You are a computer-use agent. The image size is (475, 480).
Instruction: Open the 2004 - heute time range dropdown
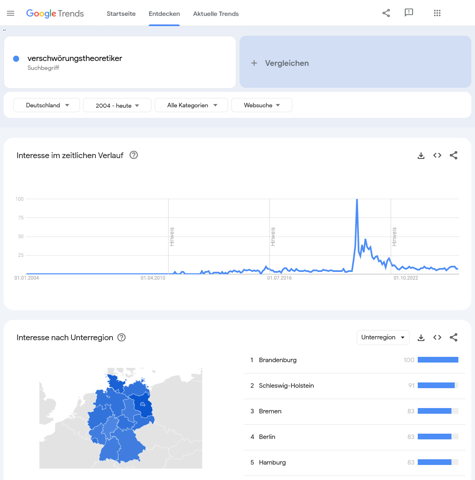[x=117, y=105]
